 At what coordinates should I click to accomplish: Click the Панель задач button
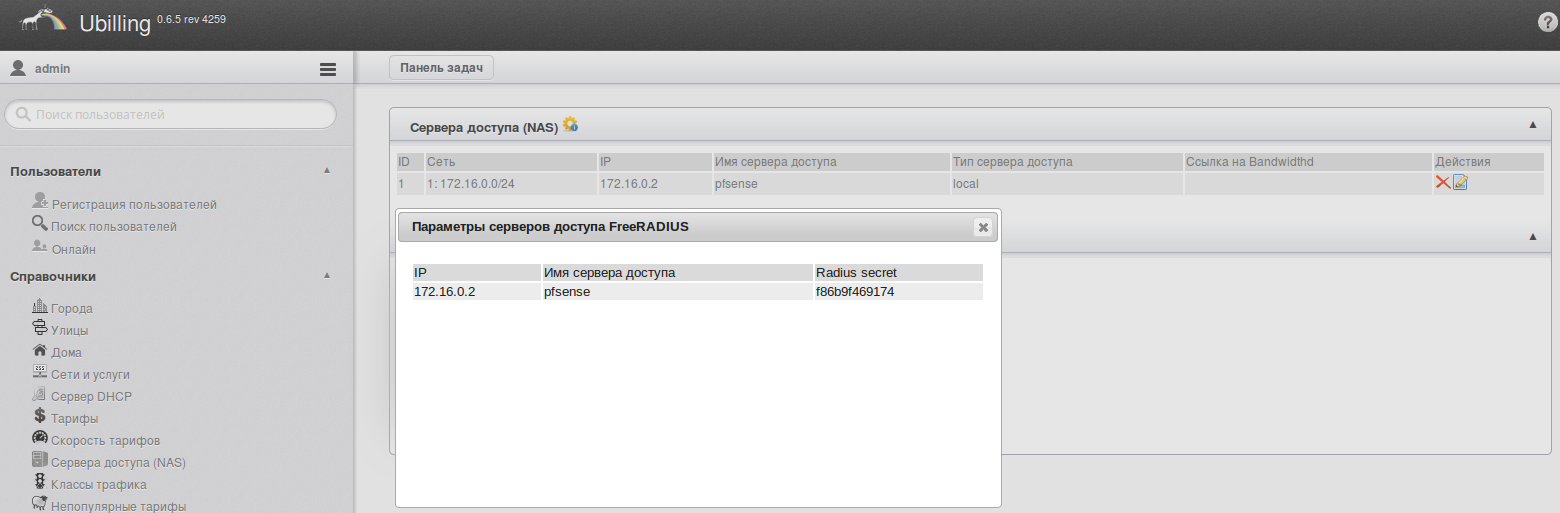(x=441, y=68)
